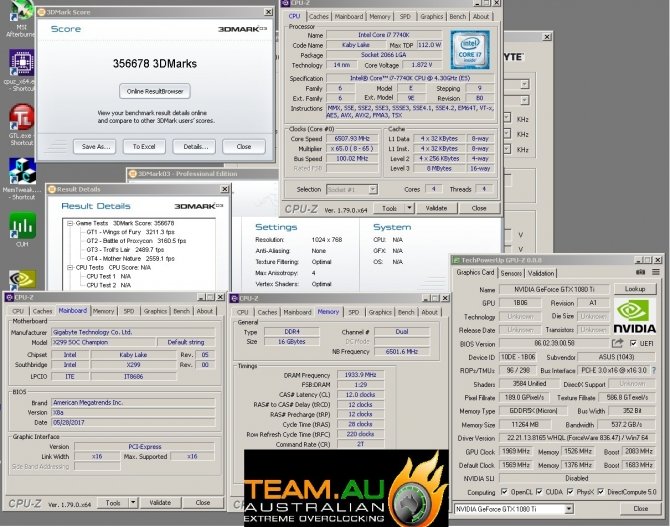Select GT1 - Wings of Fury result row
Screen dimensions: 670x527
[131, 232]
